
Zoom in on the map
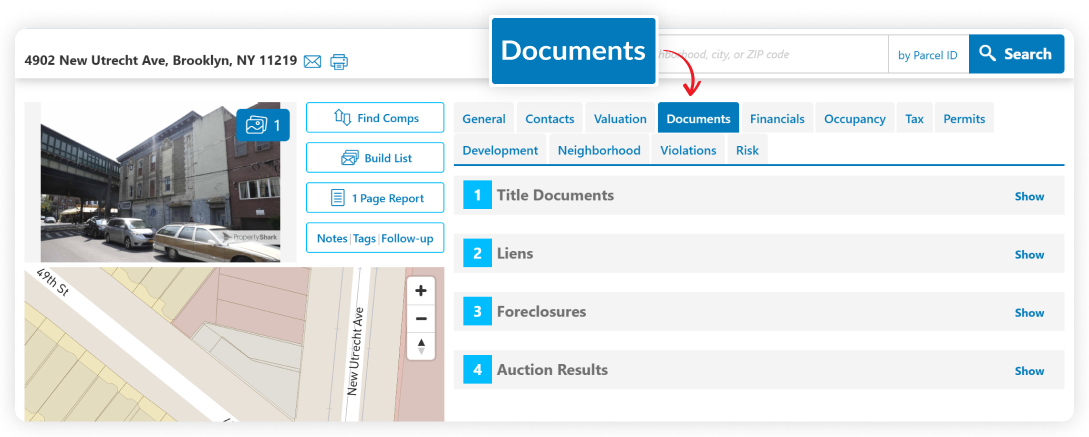click(420, 291)
